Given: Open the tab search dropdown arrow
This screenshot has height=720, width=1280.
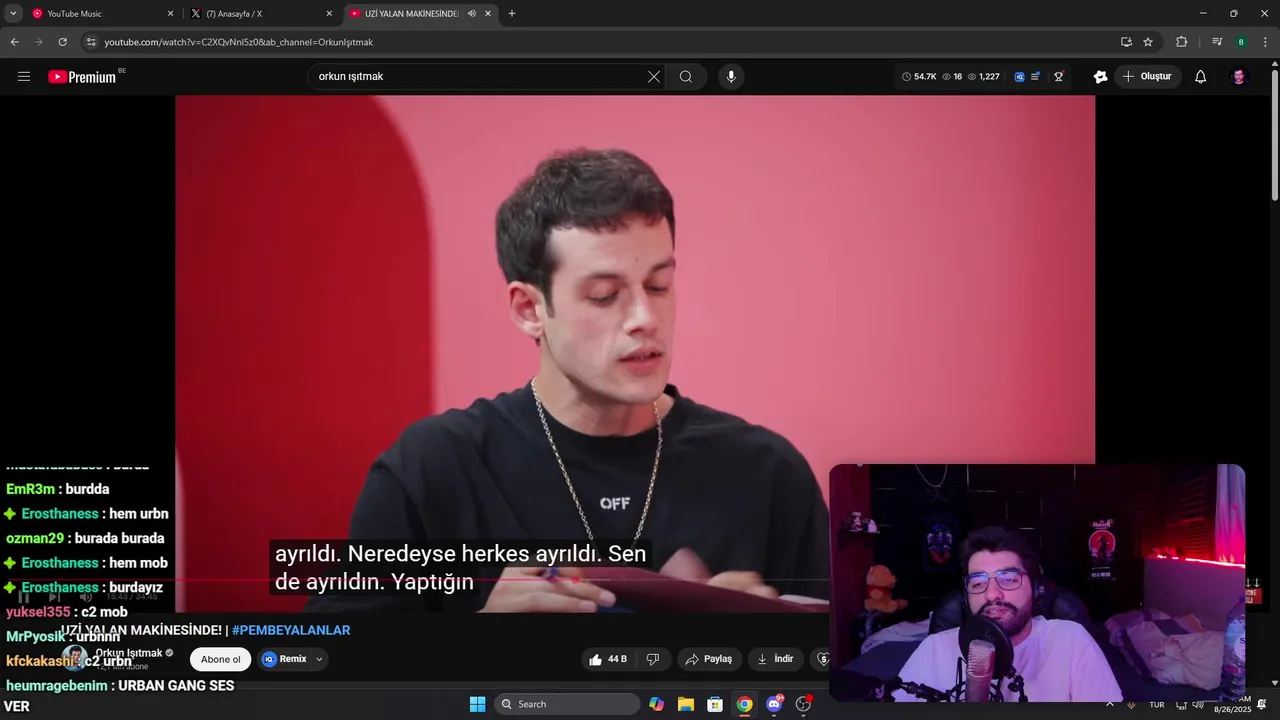Looking at the screenshot, I should tap(13, 14).
